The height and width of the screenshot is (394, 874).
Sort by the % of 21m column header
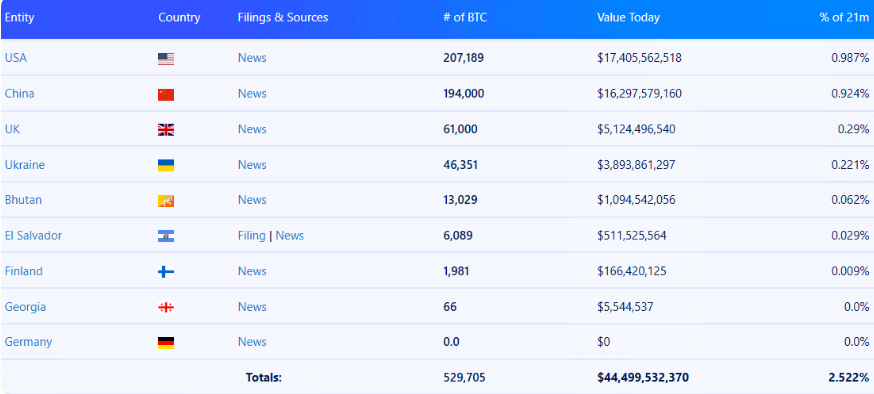[844, 17]
